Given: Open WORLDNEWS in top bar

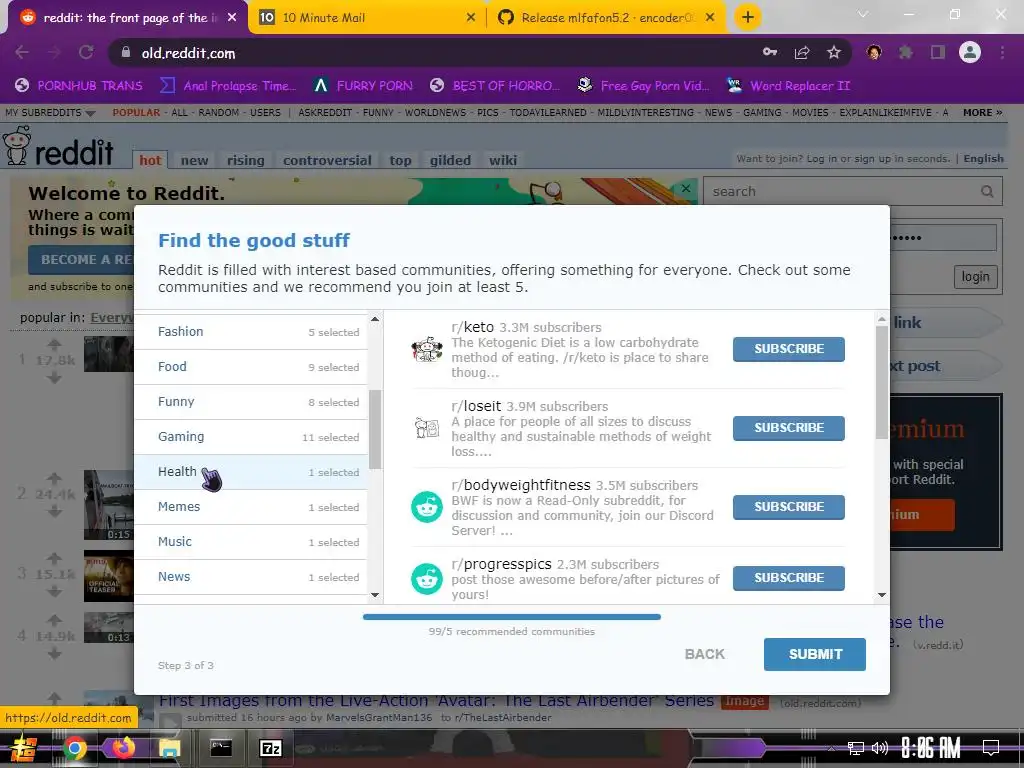Looking at the screenshot, I should (x=435, y=112).
